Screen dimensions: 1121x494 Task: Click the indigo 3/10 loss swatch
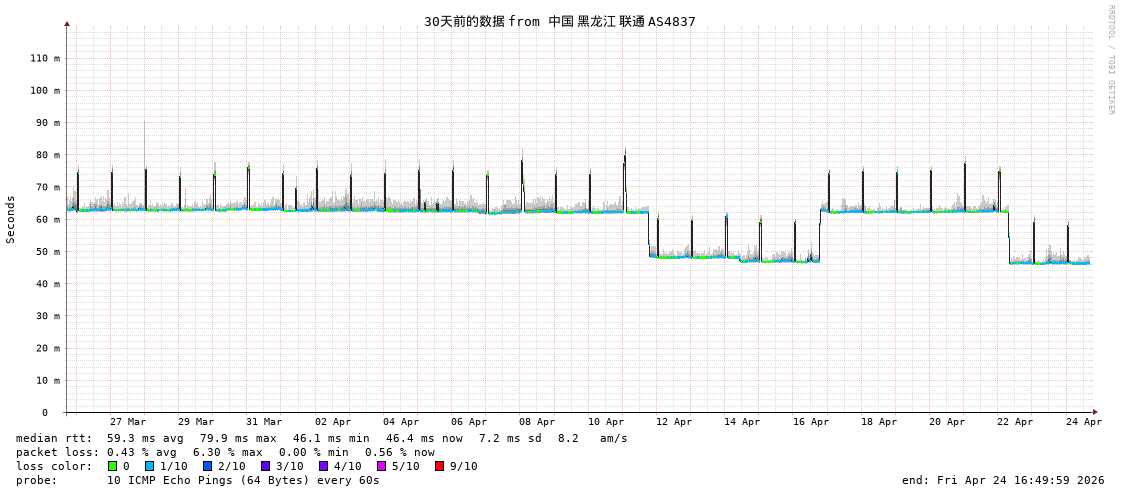click(x=265, y=466)
